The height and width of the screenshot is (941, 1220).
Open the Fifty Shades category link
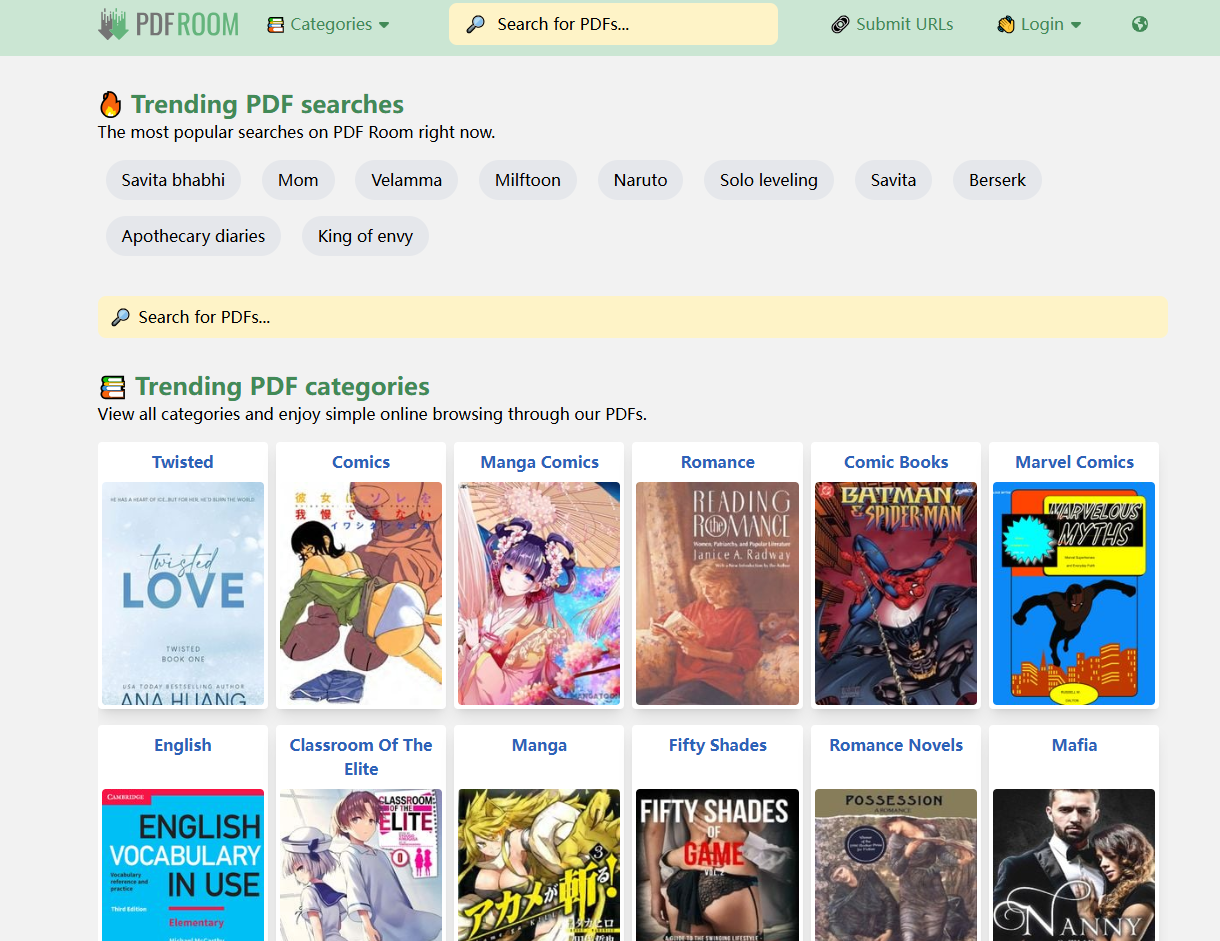[718, 745]
